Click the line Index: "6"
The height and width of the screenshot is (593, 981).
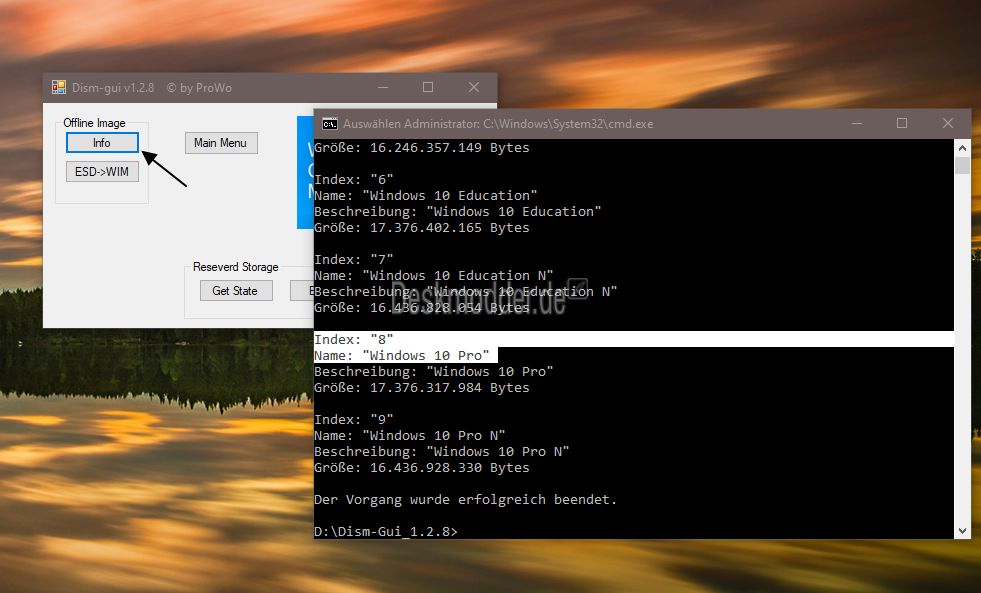coord(353,179)
